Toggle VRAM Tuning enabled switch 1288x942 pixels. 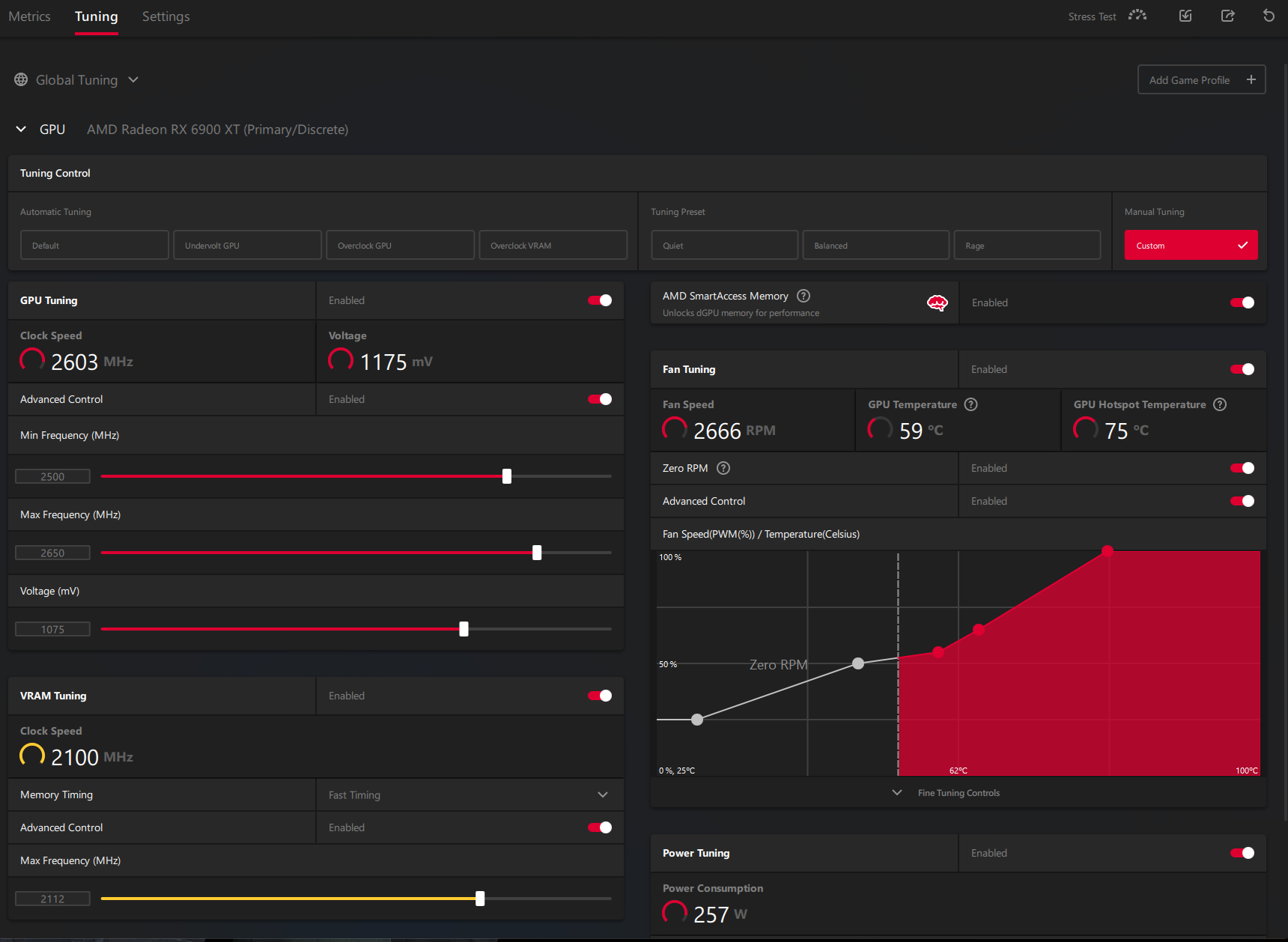600,696
